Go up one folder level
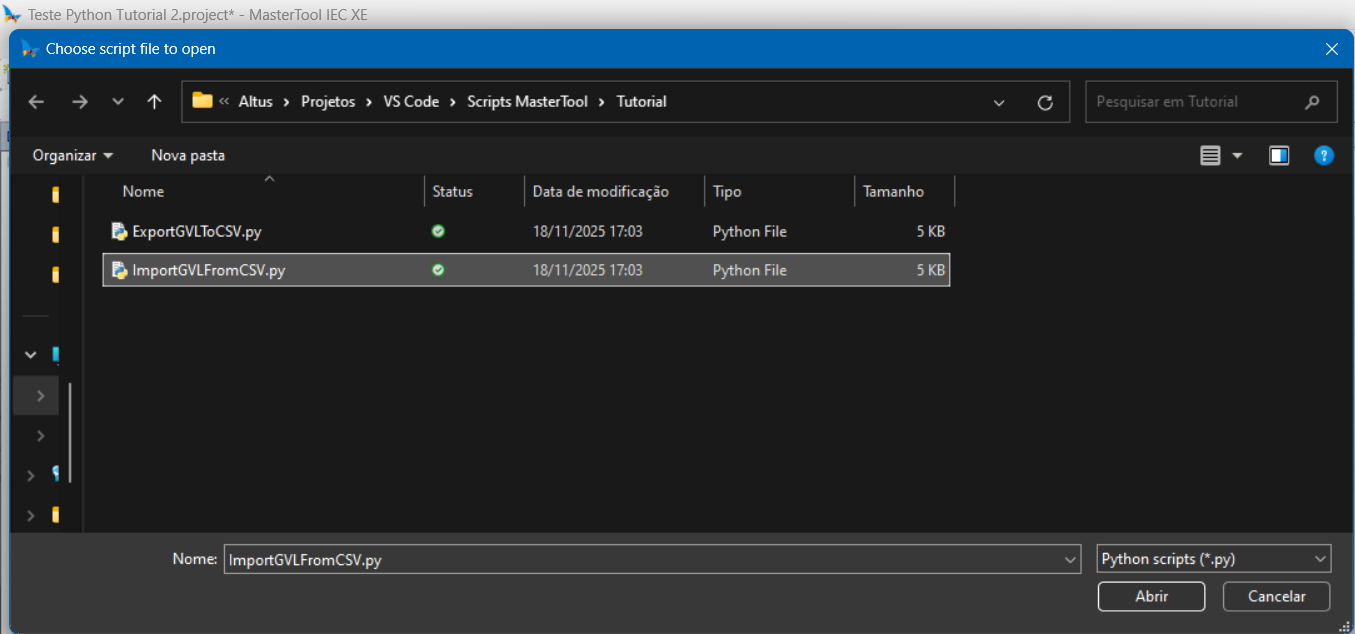The height and width of the screenshot is (634, 1355). (x=154, y=102)
